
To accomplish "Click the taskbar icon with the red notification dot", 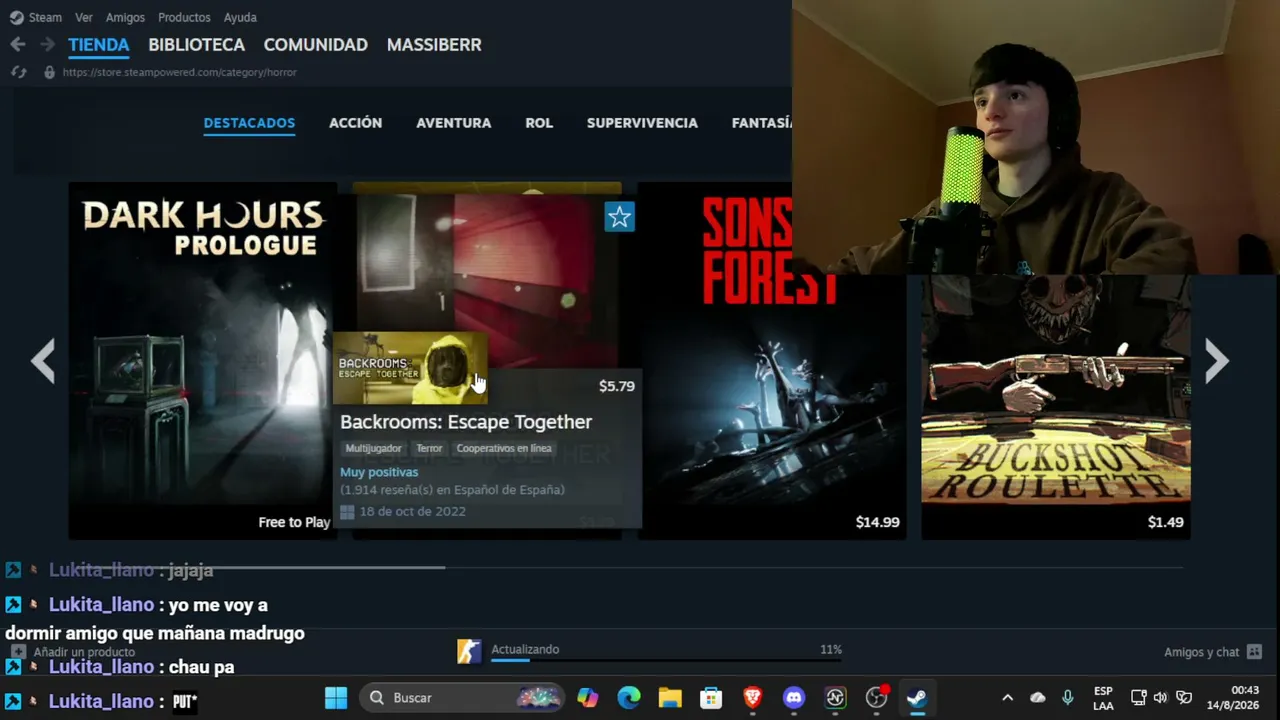I will [876, 697].
